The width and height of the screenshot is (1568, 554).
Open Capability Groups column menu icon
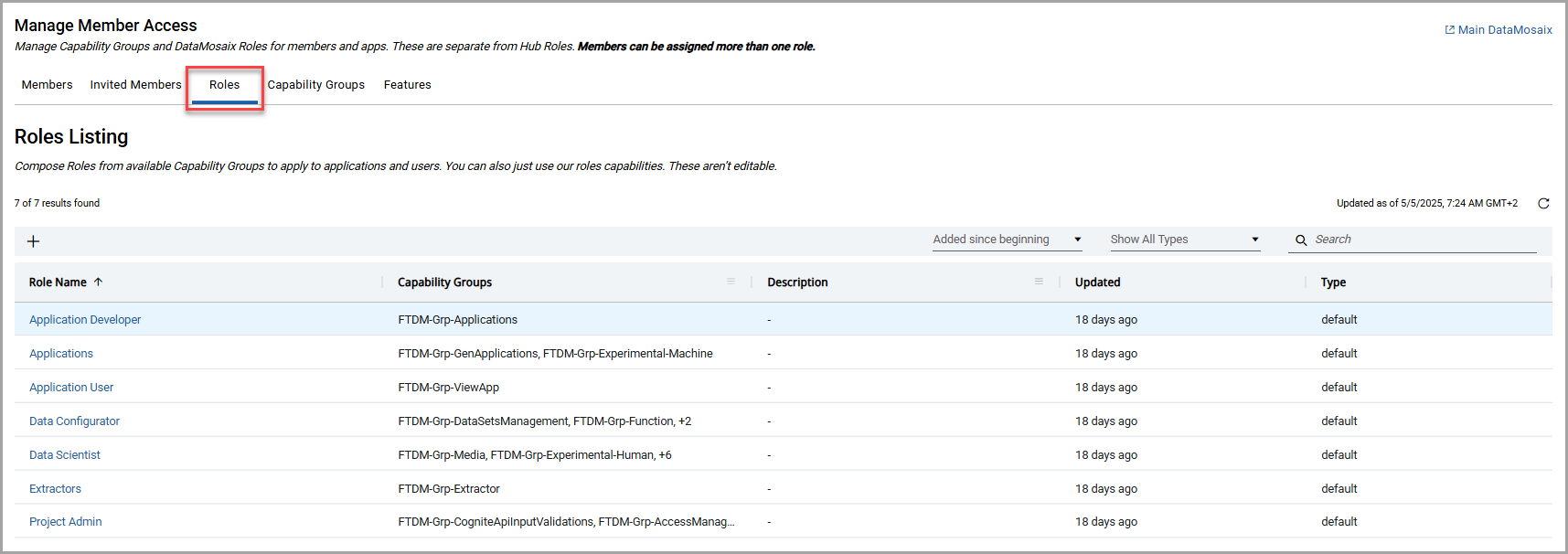pyautogui.click(x=731, y=282)
